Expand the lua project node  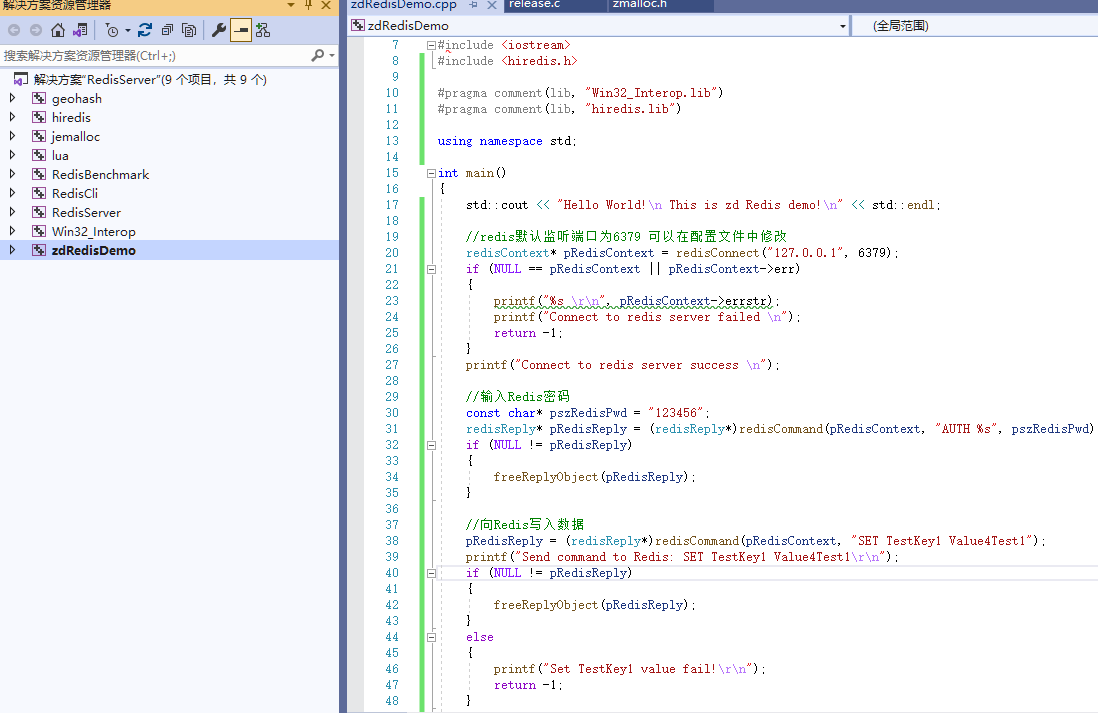[x=12, y=155]
